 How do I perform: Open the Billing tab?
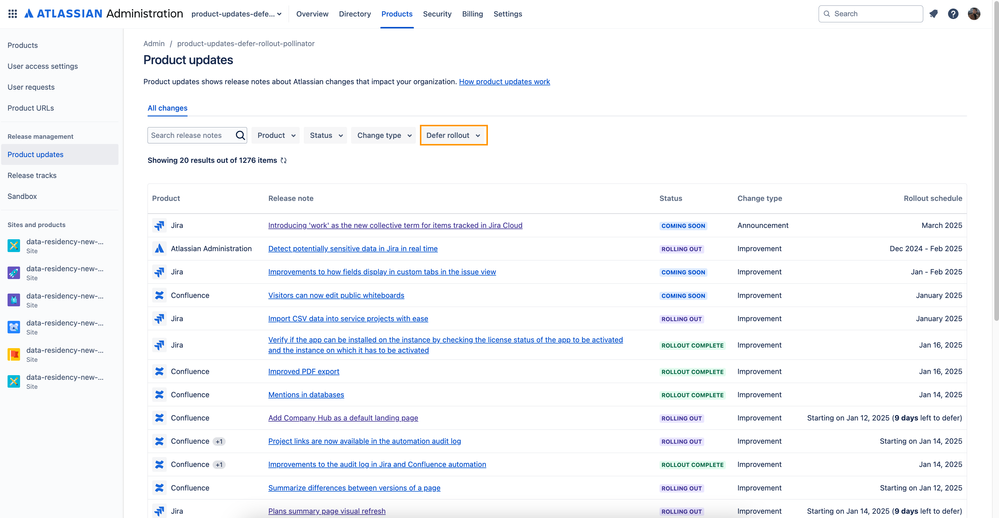(x=472, y=13)
